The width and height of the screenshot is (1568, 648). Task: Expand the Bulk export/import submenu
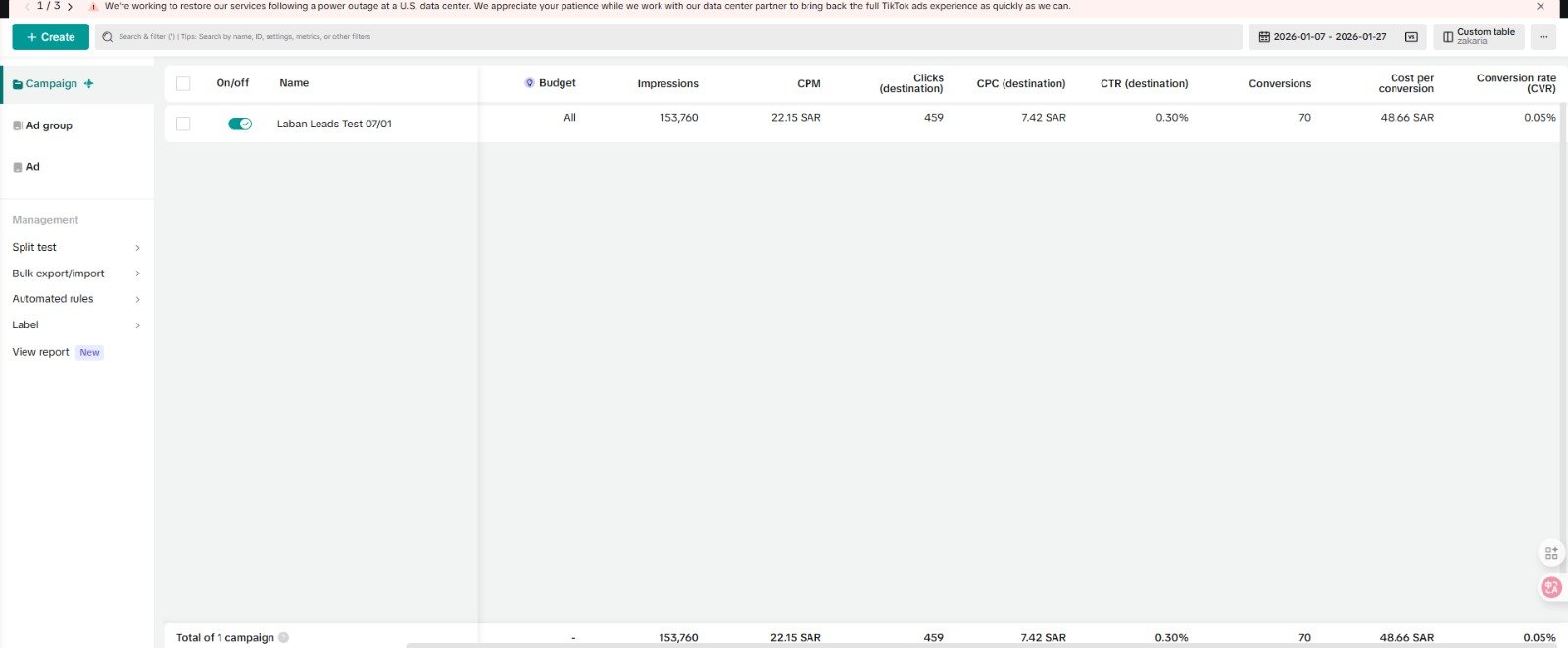pos(137,274)
